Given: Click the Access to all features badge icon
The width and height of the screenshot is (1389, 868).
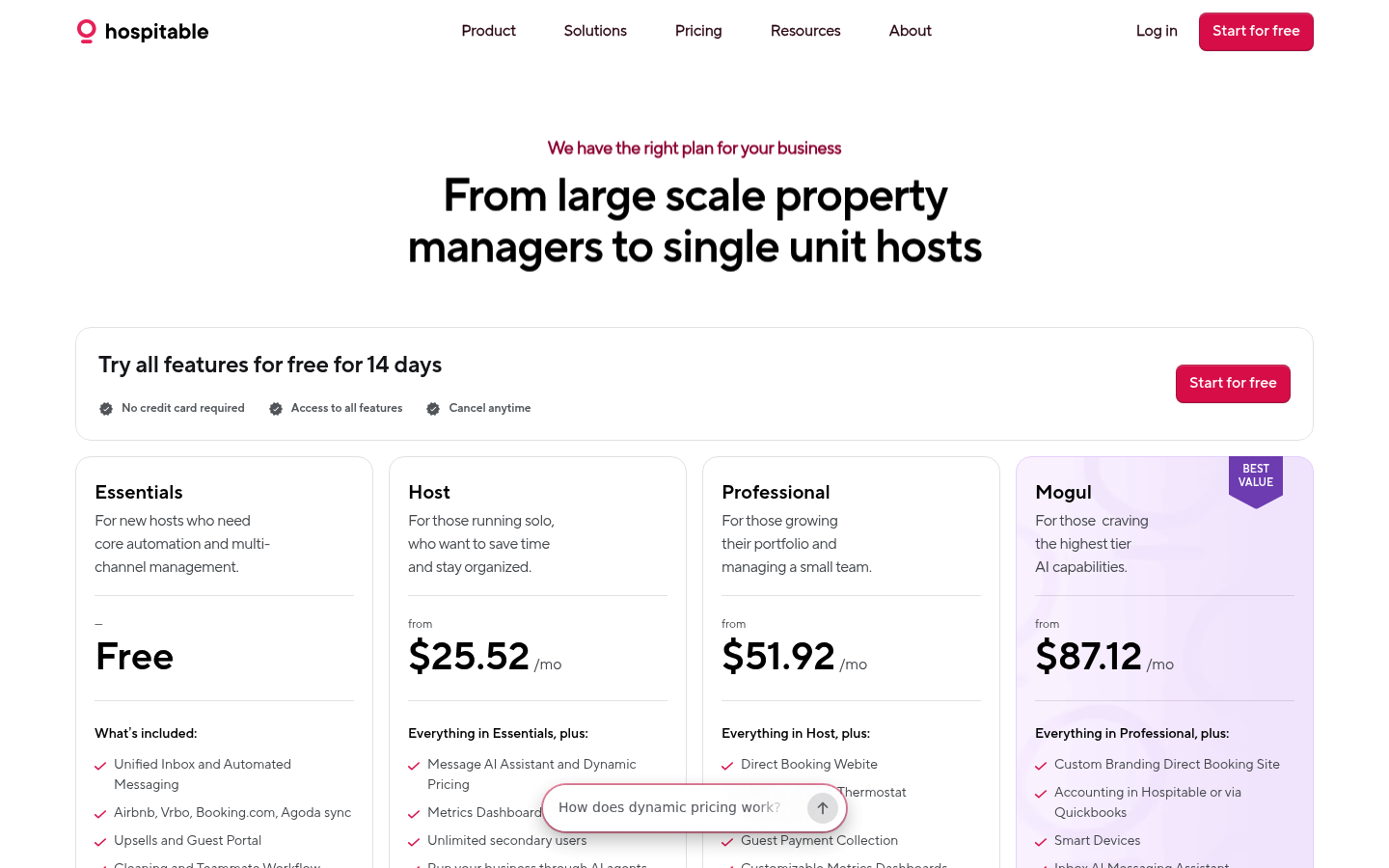Looking at the screenshot, I should pos(276,409).
